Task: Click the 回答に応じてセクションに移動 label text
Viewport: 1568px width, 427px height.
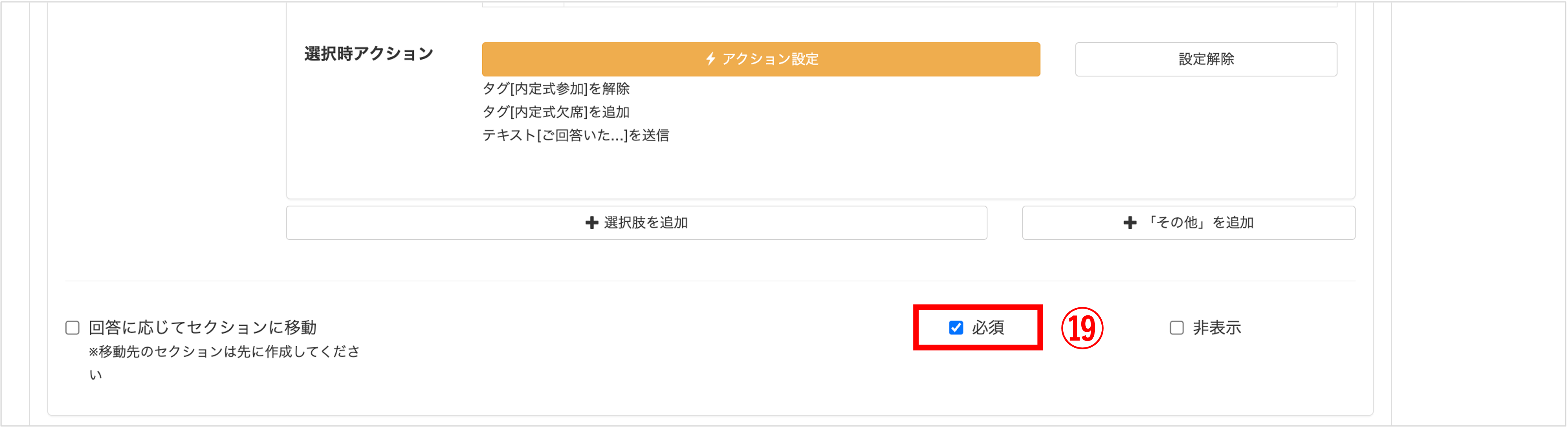Action: pos(203,328)
